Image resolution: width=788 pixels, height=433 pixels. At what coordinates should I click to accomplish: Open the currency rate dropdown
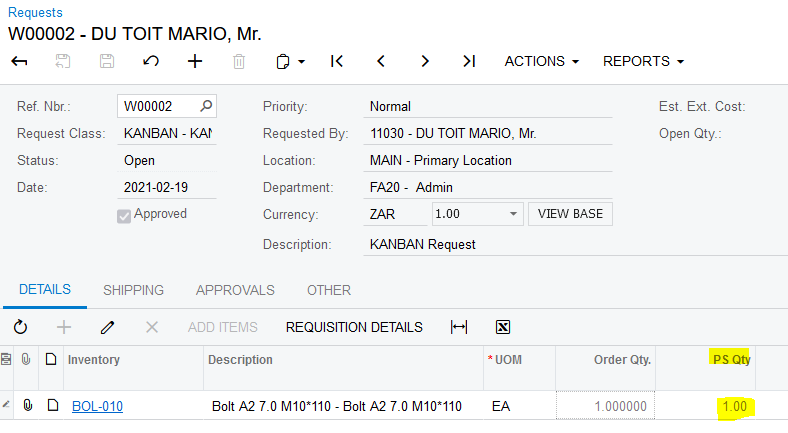click(514, 214)
